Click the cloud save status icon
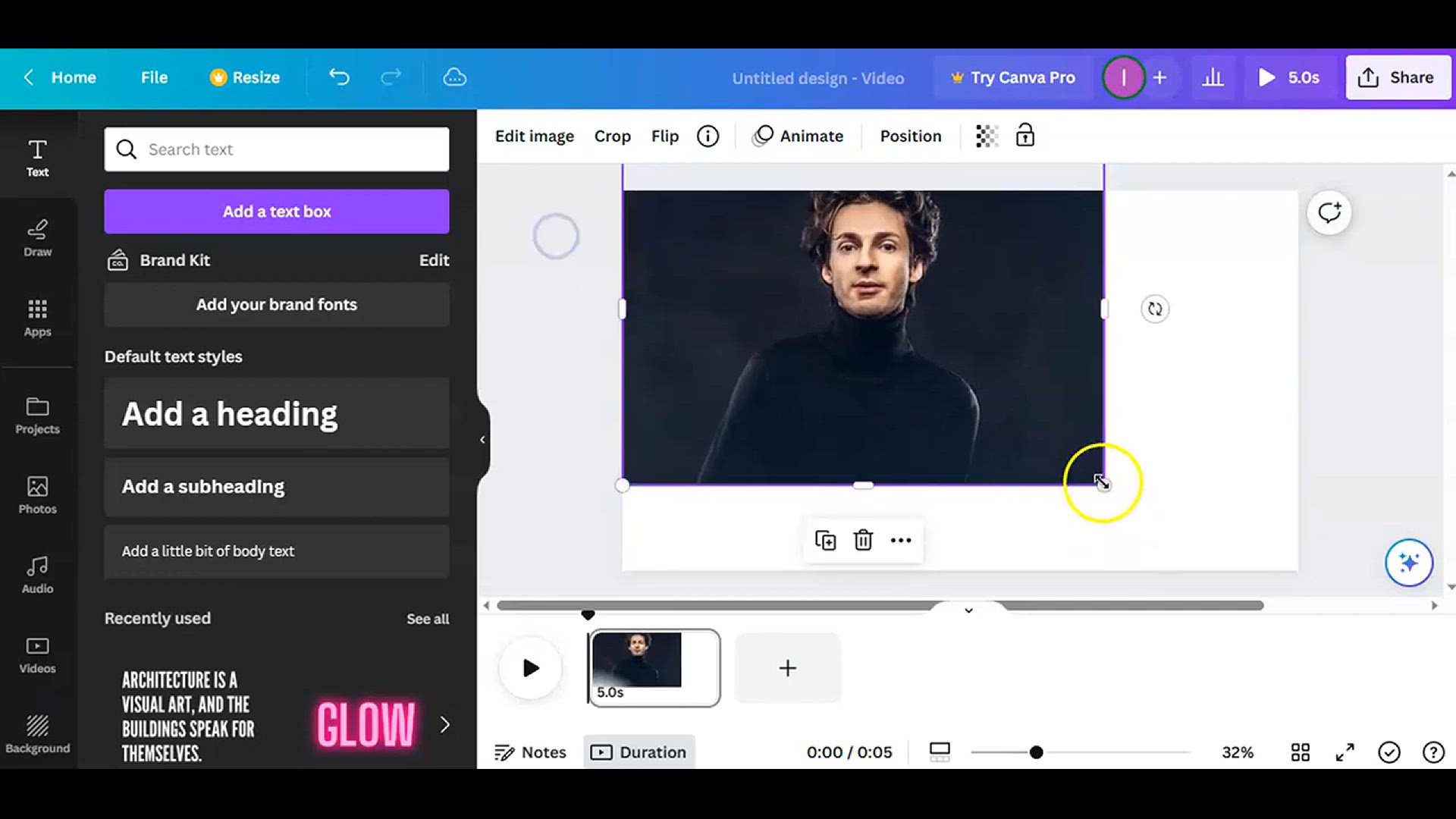The width and height of the screenshot is (1456, 819). click(454, 77)
